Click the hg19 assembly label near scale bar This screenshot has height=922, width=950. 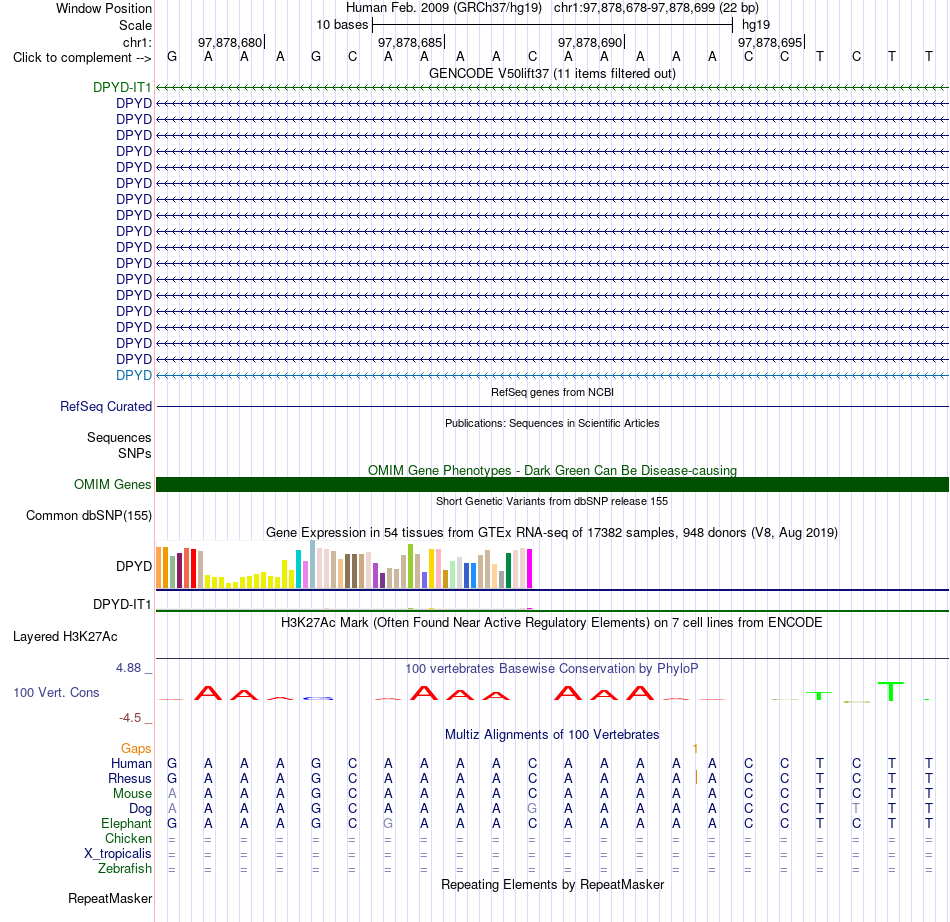click(756, 25)
